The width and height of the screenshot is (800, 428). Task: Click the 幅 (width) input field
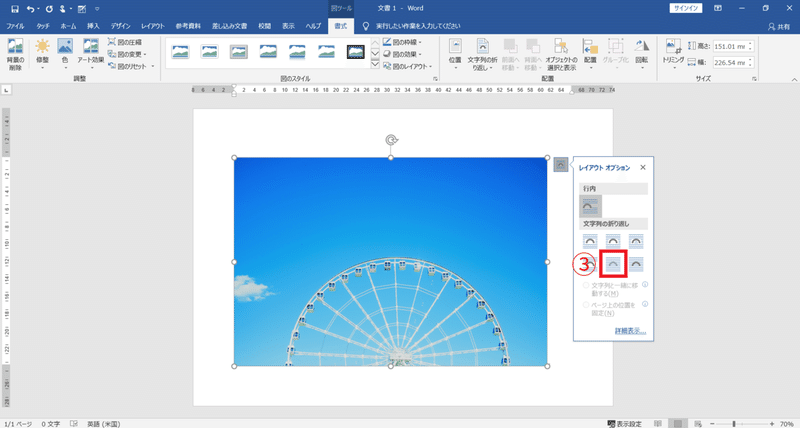tap(730, 63)
